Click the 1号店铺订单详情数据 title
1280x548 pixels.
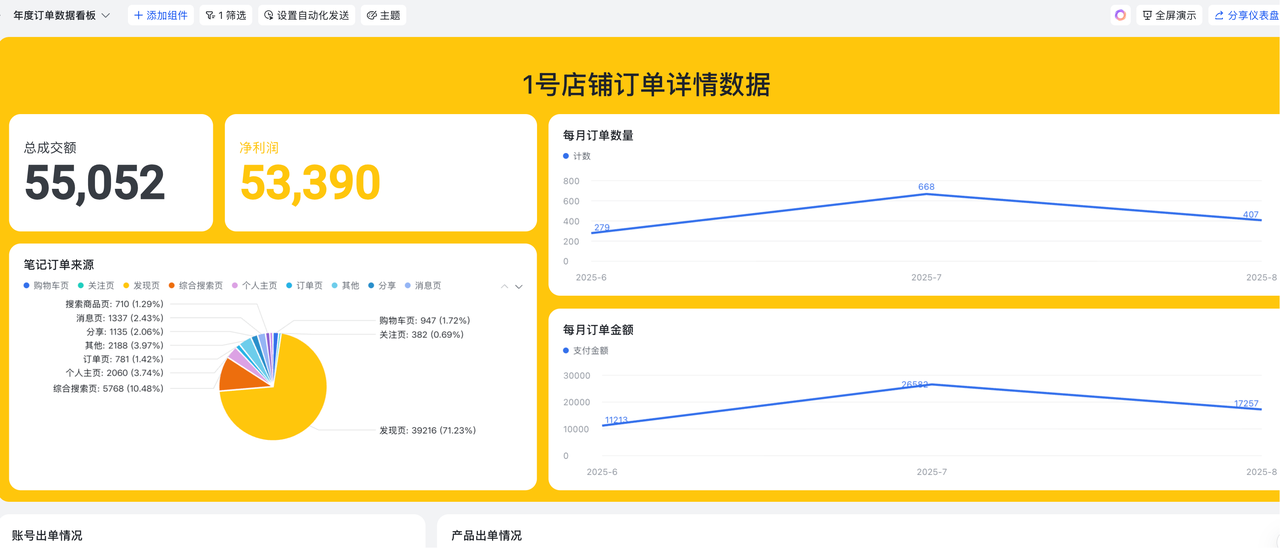point(646,85)
